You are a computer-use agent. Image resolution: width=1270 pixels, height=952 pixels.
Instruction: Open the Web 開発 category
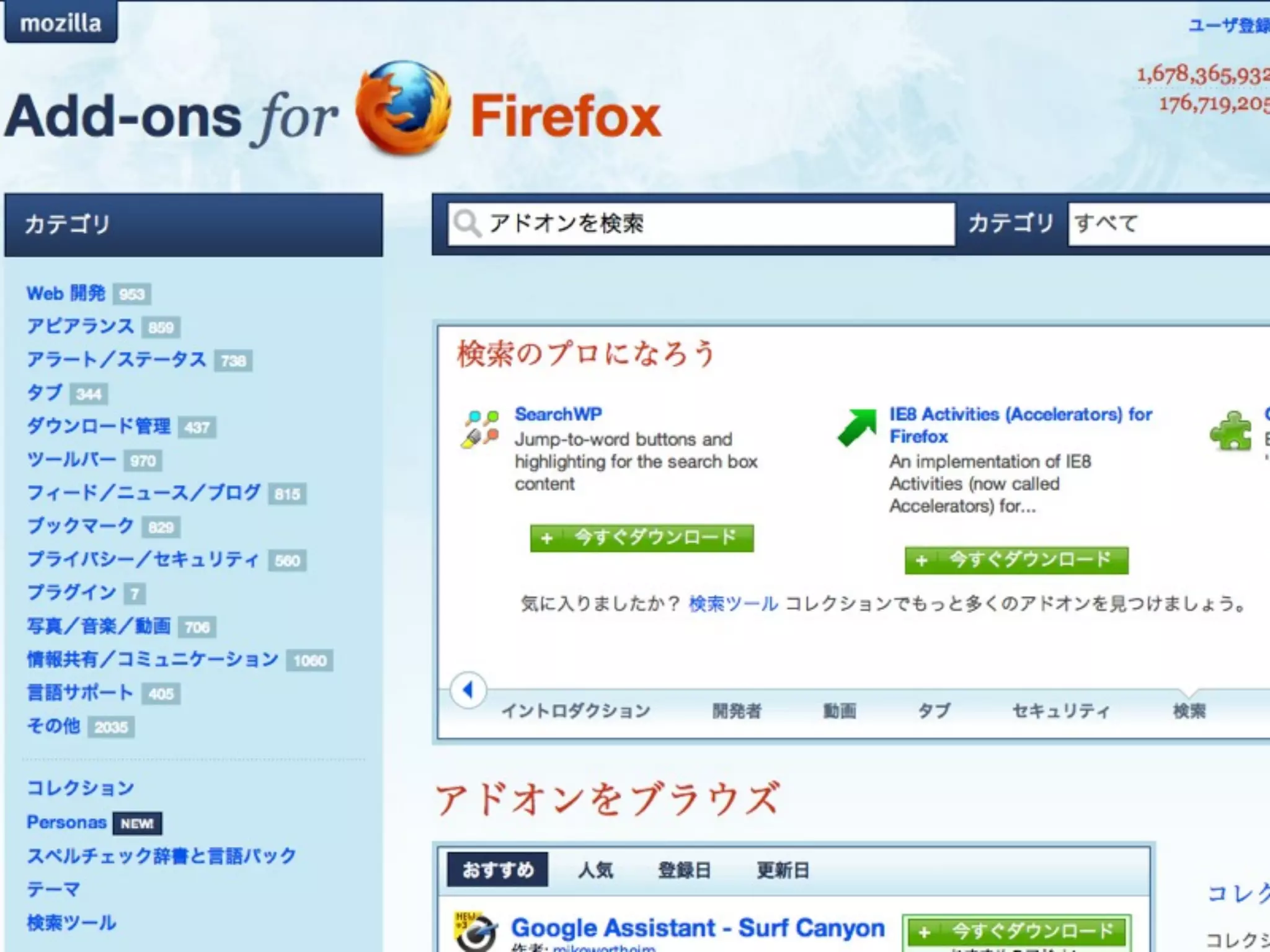[66, 293]
